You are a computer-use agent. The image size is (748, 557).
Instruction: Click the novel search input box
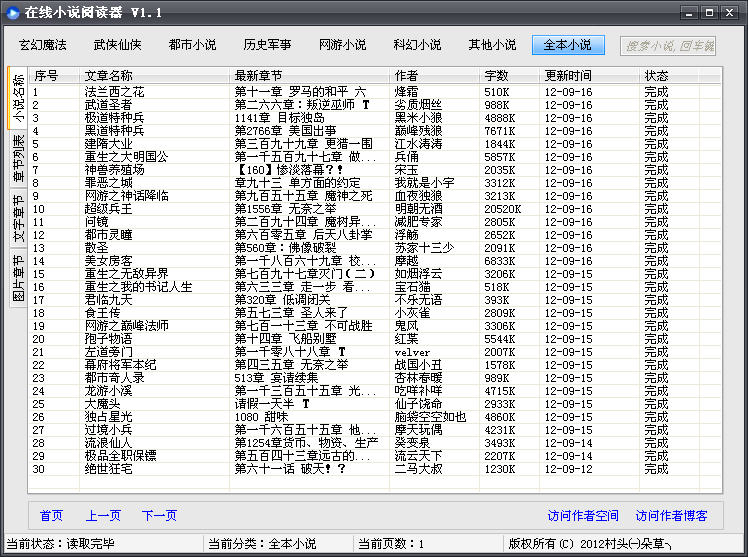click(x=667, y=46)
